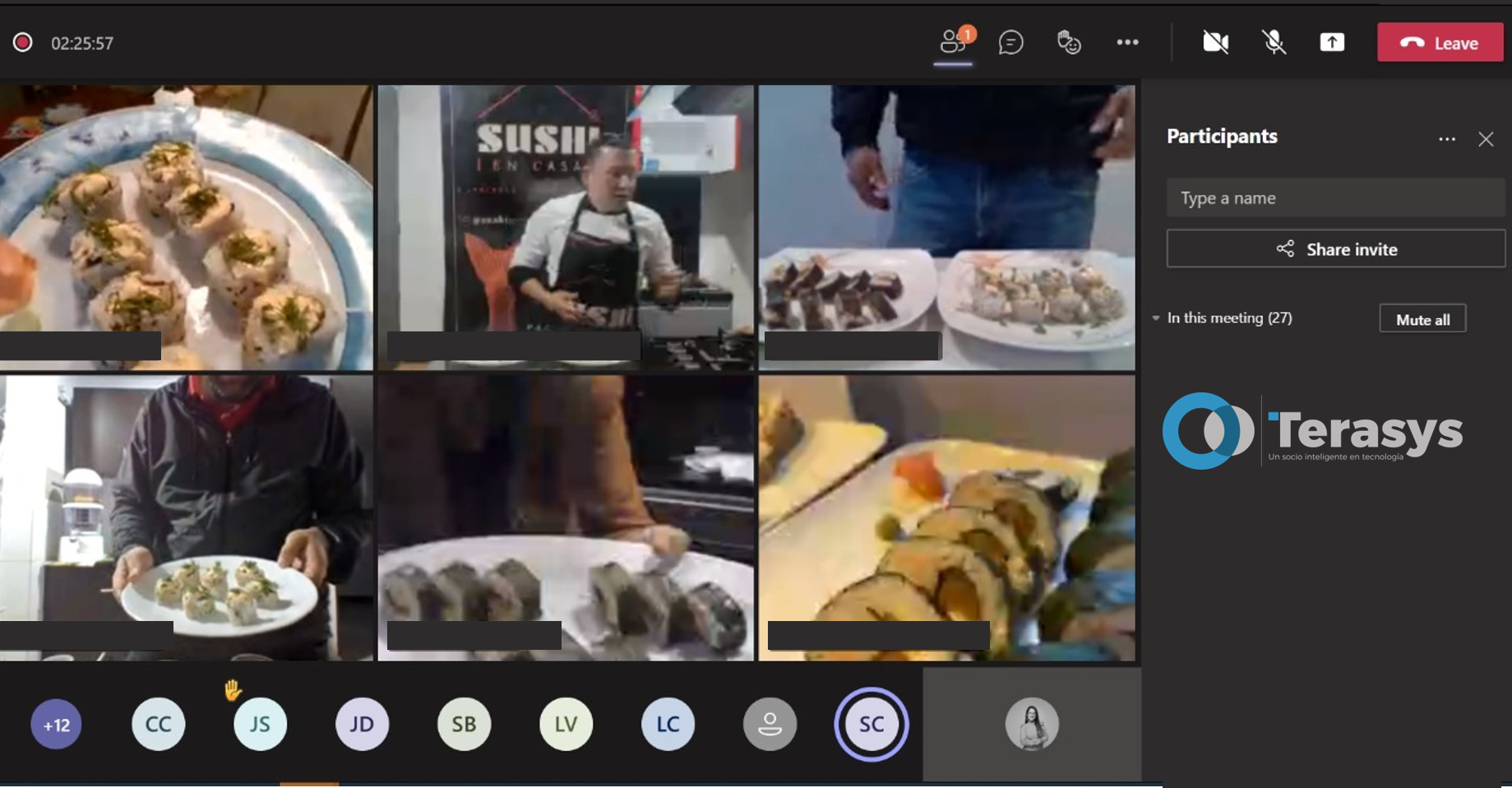Screen dimensions: 1512x788
Task: Mute all participants
Action: (1422, 319)
